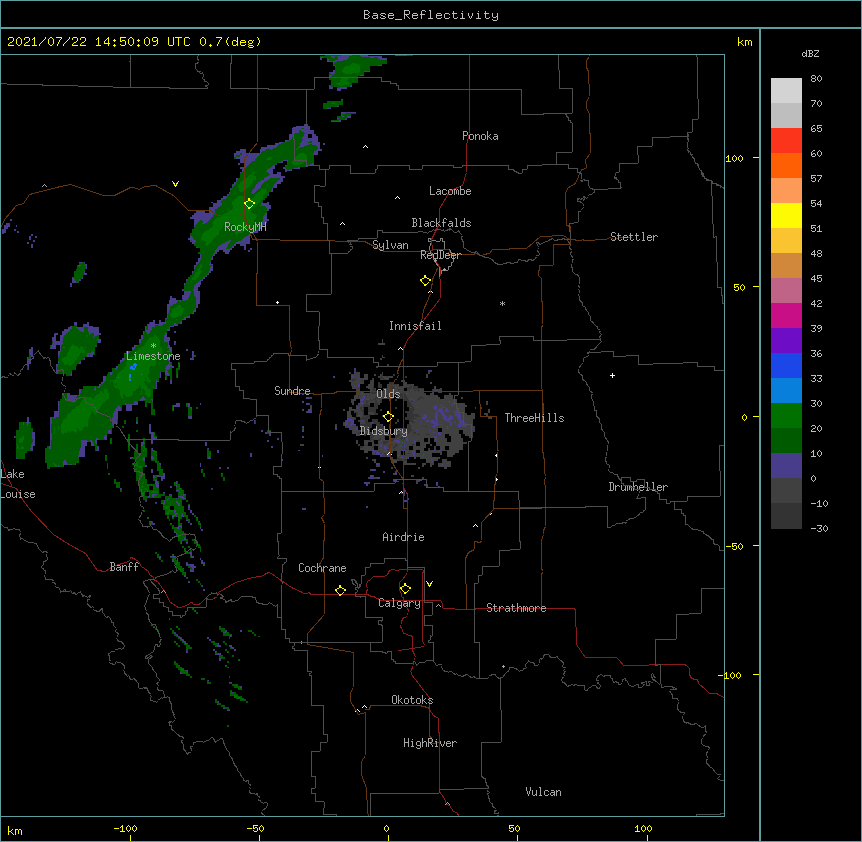Click the -30 value in dBZ legend
The width and height of the screenshot is (862, 842).
click(819, 528)
